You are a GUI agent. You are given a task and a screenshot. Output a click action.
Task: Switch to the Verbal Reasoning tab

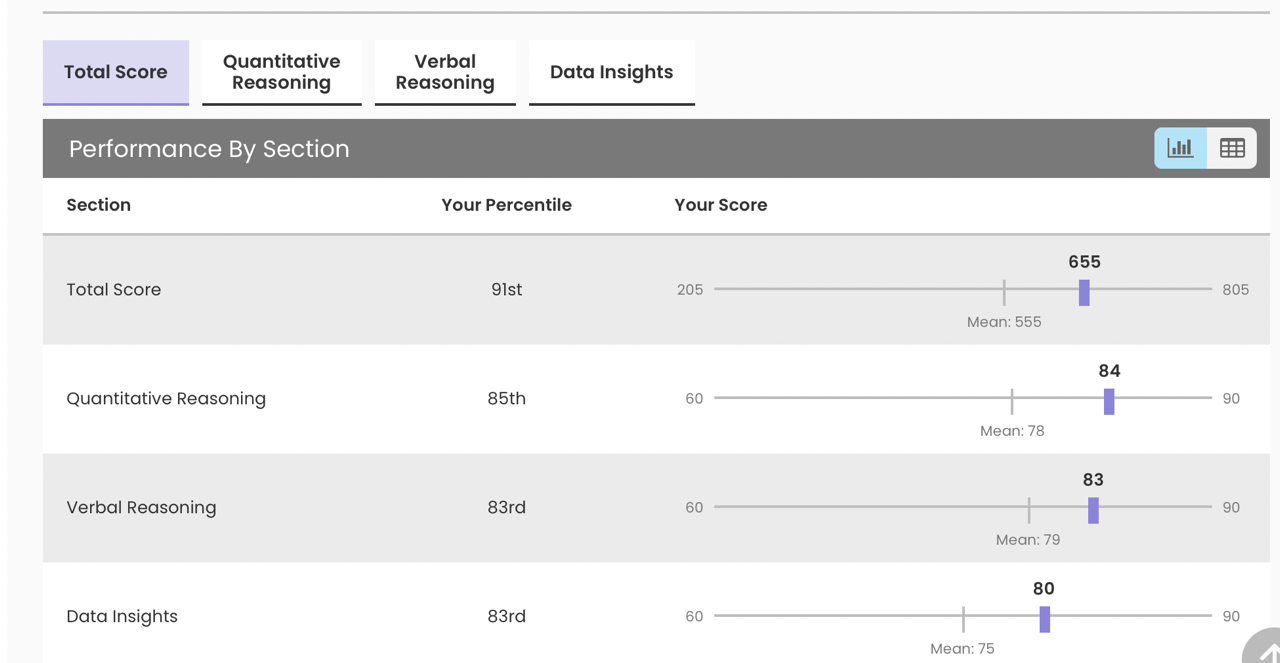click(x=445, y=72)
